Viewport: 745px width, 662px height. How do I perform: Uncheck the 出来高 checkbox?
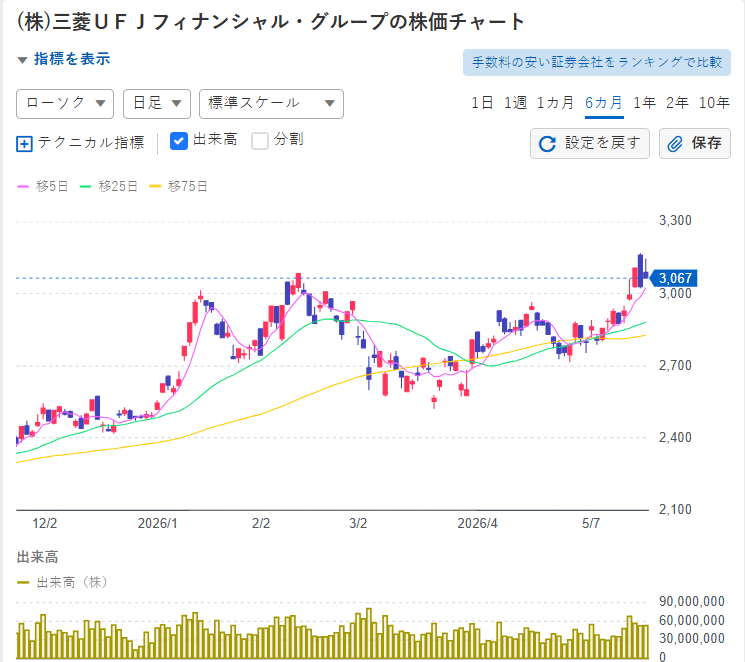tap(179, 141)
